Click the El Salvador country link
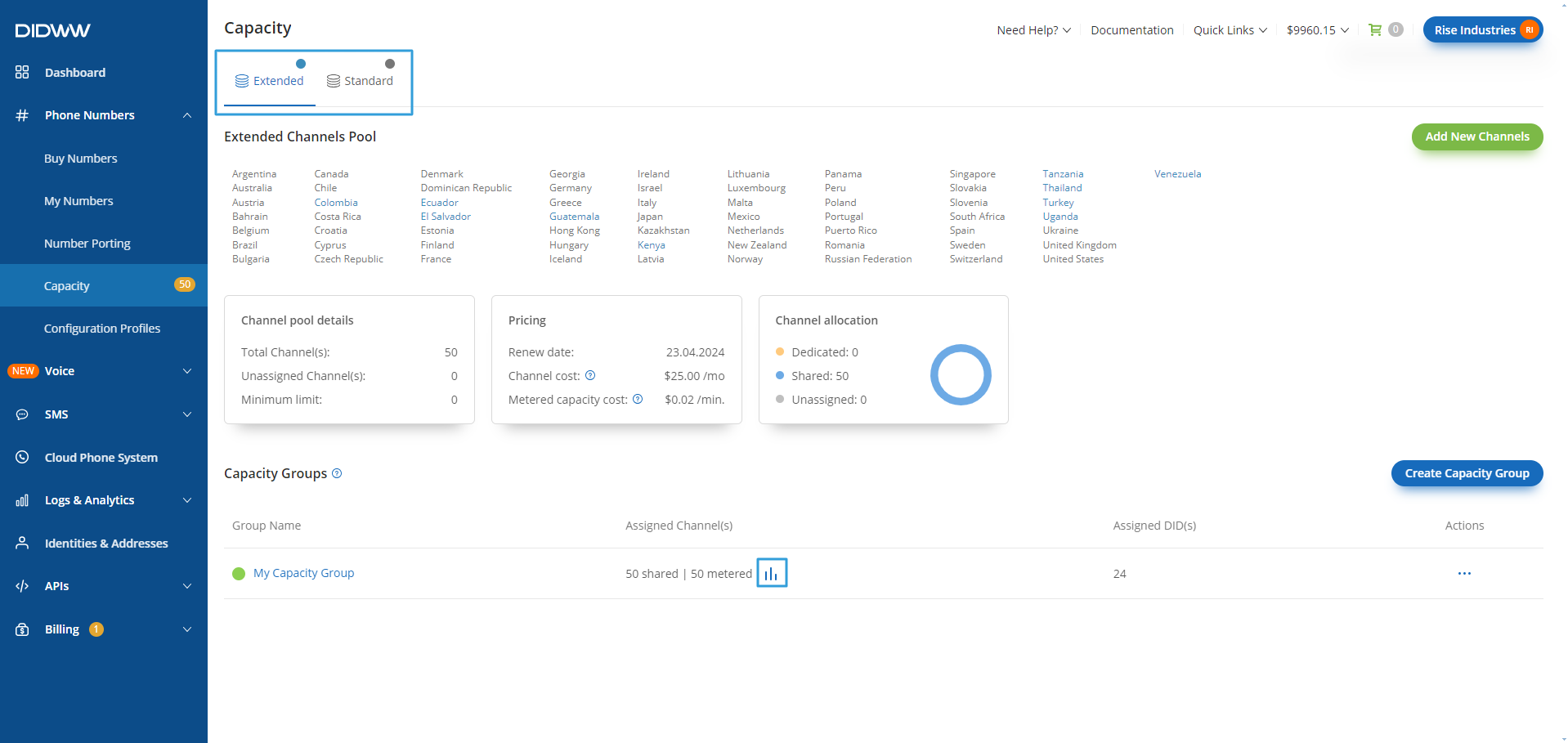Image resolution: width=1568 pixels, height=743 pixels. point(446,217)
